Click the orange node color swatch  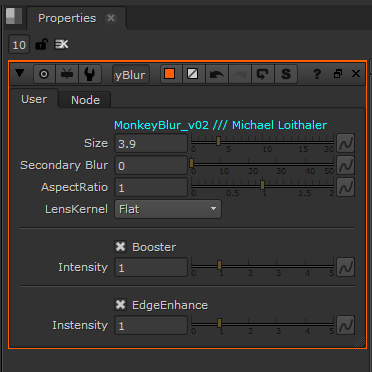coord(170,74)
